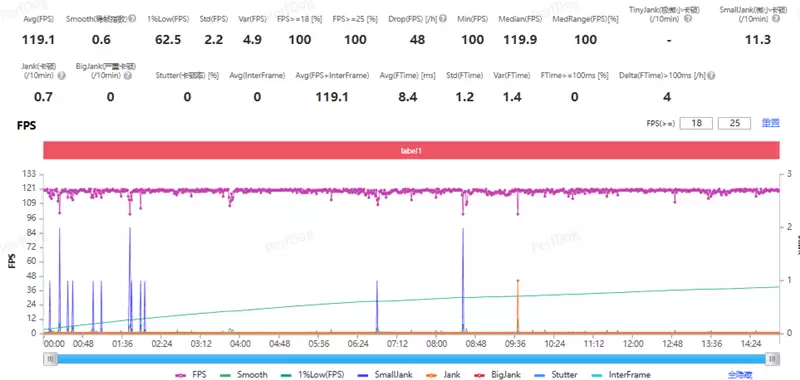The height and width of the screenshot is (380, 800).
Task: Select Var(FPS) value 4.9
Action: point(252,40)
